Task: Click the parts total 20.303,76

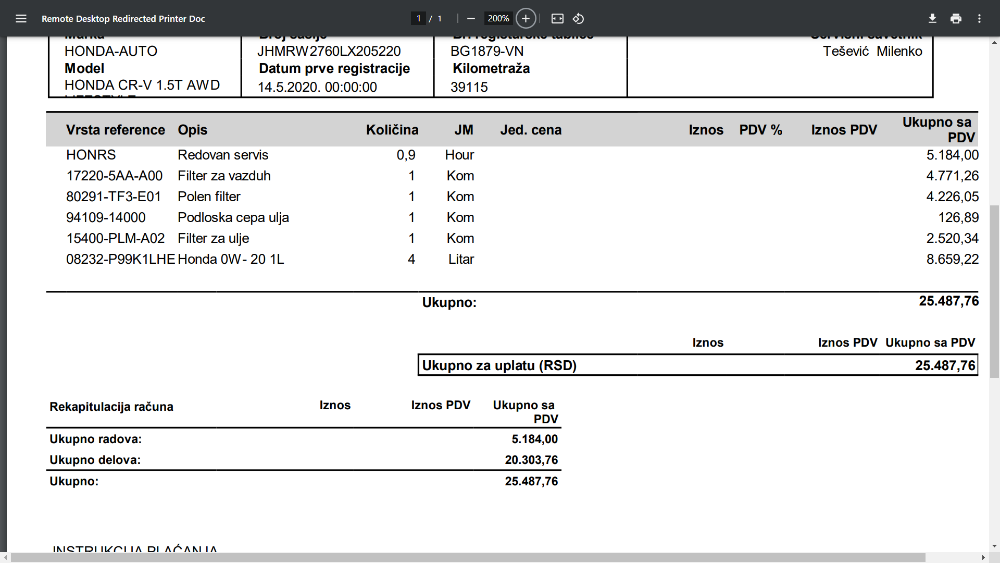Action: point(531,460)
